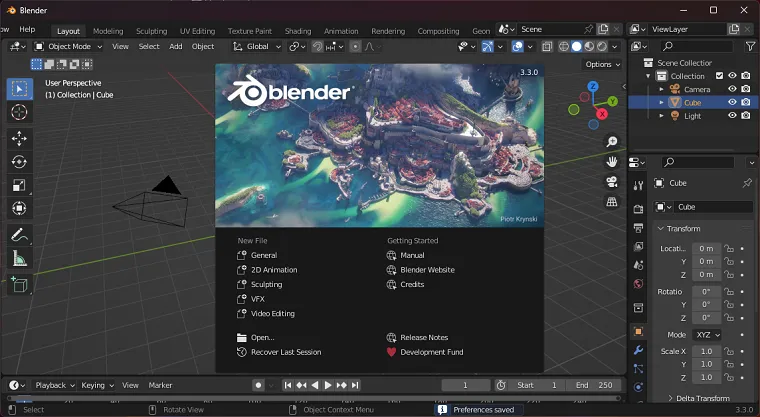Click the pan view hand icon

612,161
